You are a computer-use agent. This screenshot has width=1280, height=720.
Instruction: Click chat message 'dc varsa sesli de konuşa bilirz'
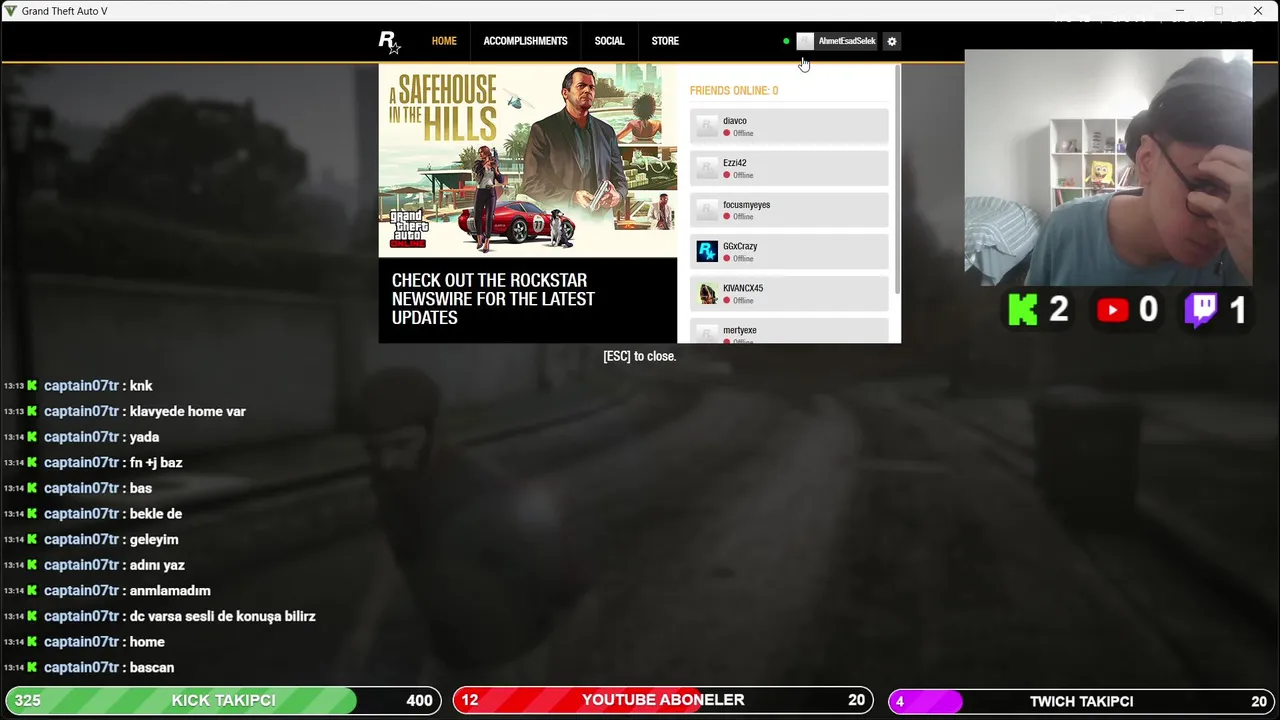222,616
